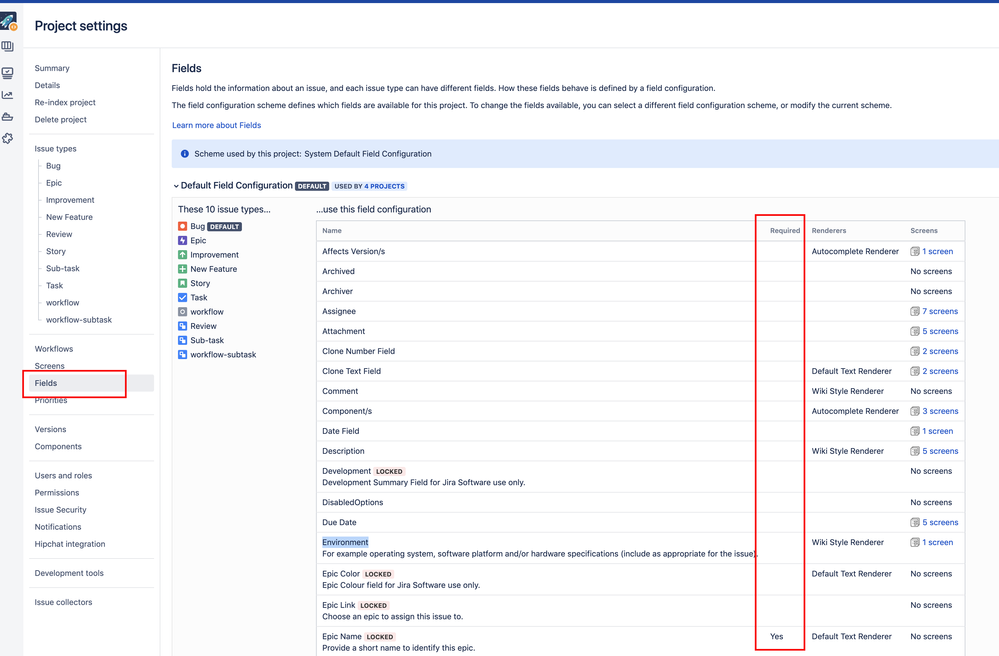Open Hipchat integration settings

pyautogui.click(x=70, y=544)
